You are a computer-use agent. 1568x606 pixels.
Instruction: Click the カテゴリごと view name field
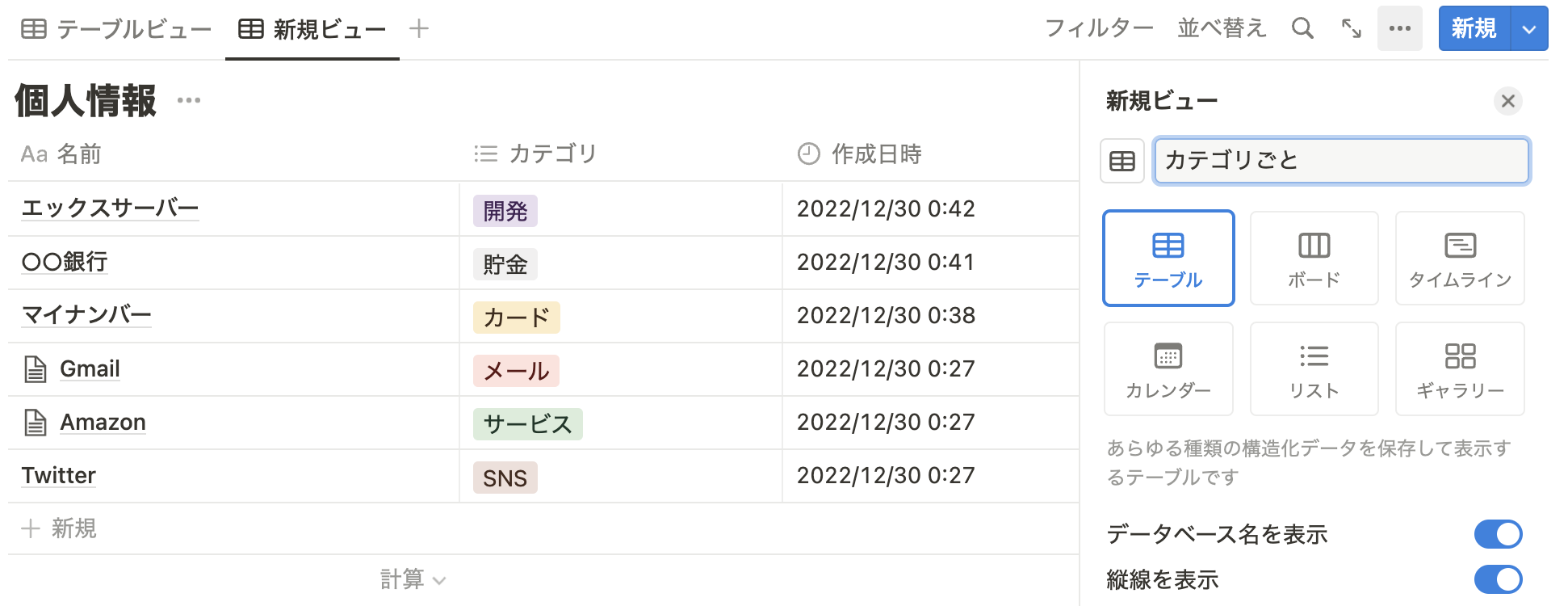(x=1341, y=161)
